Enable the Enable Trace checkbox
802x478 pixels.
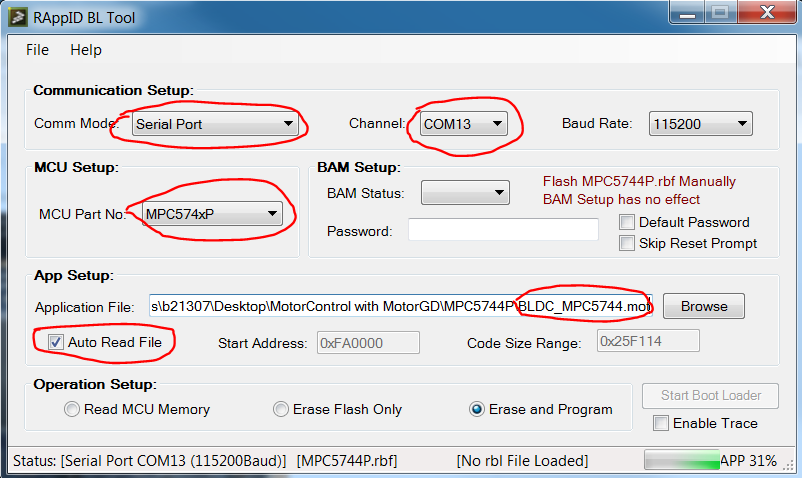click(x=660, y=423)
